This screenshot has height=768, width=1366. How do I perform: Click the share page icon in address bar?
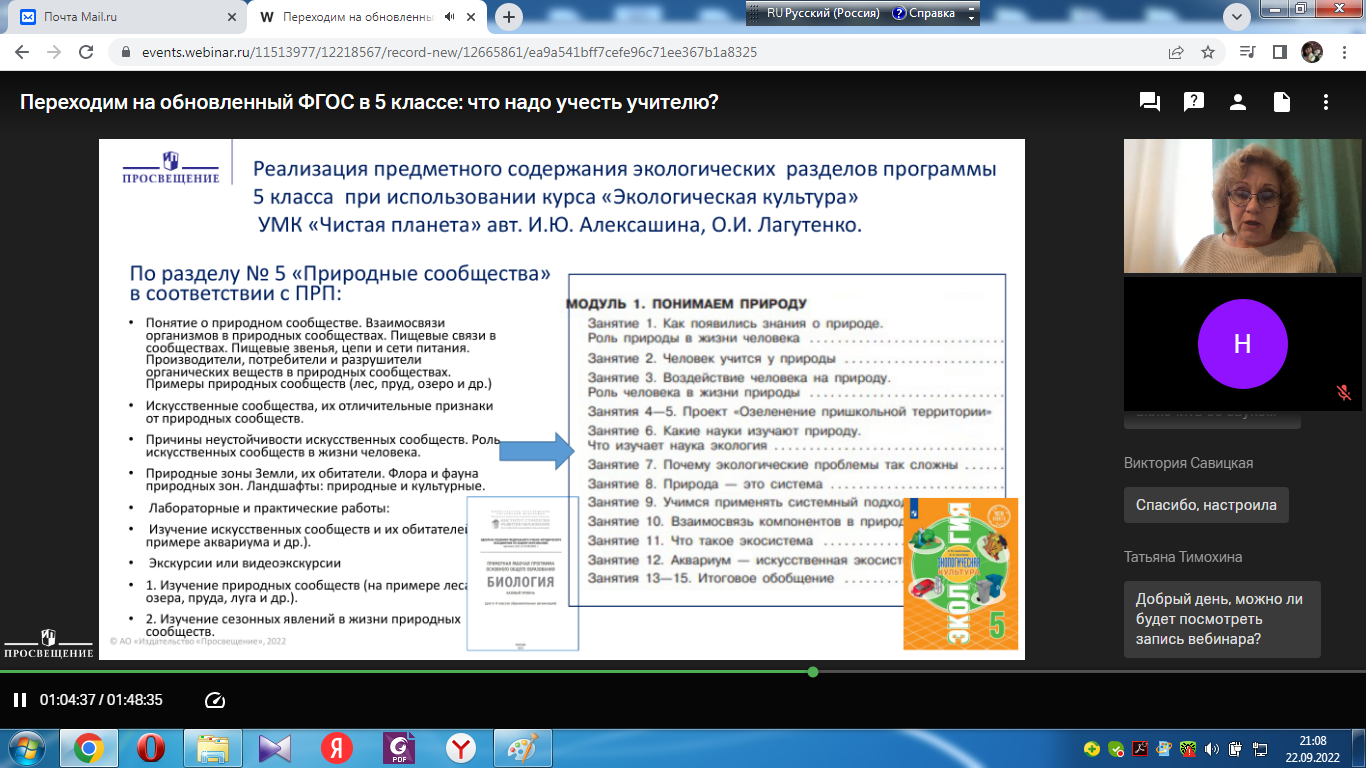[1176, 52]
